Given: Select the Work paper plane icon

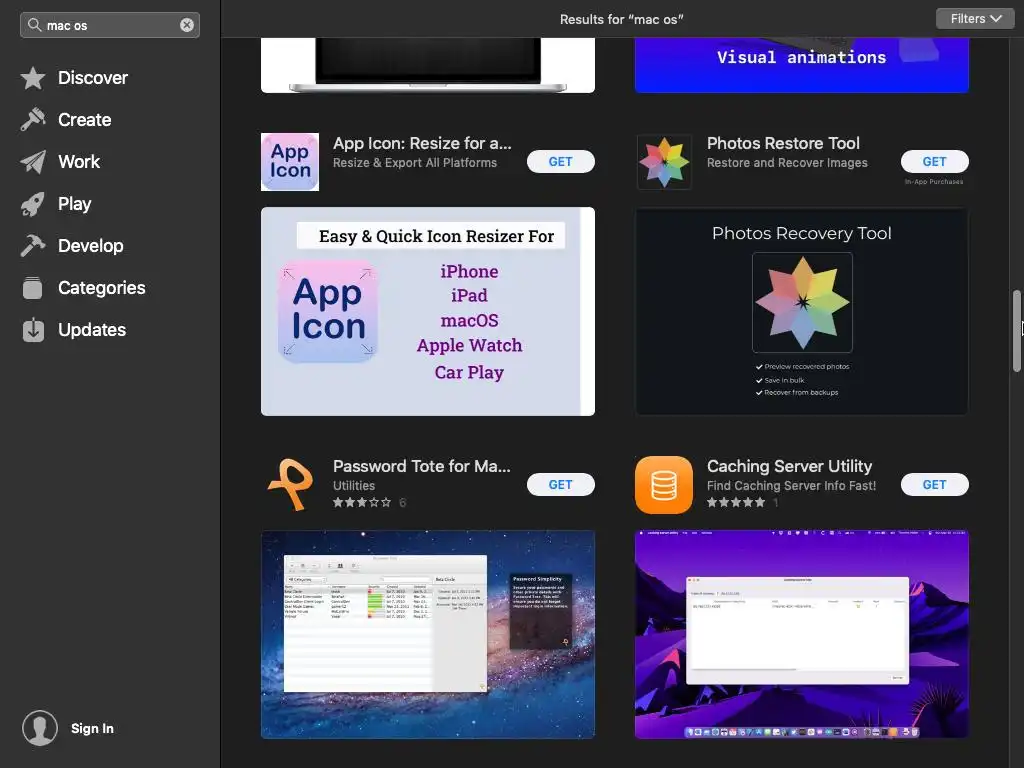Looking at the screenshot, I should pos(33,162).
